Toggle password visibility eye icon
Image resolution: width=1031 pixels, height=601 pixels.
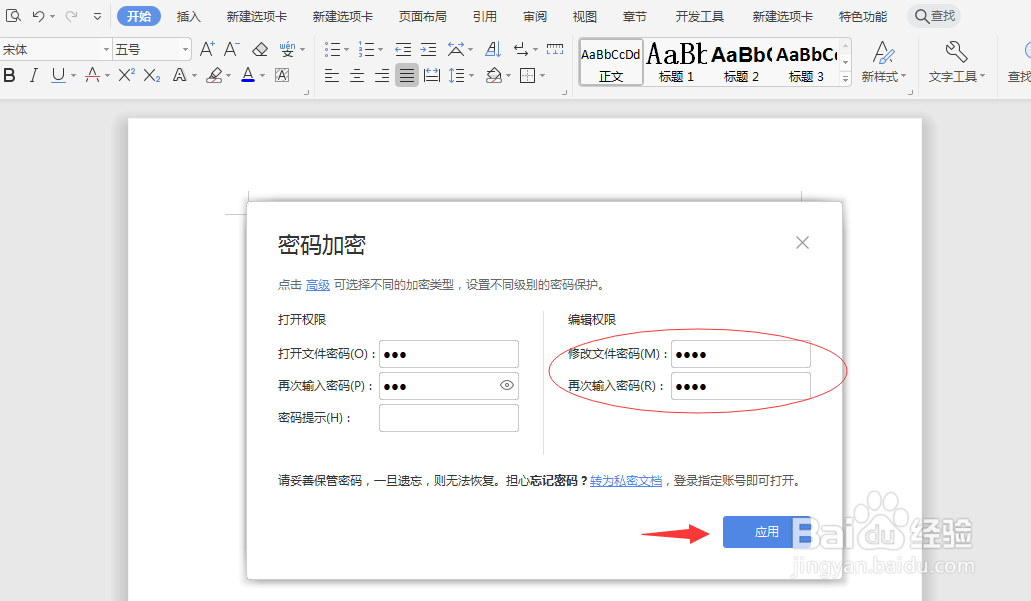[x=506, y=385]
